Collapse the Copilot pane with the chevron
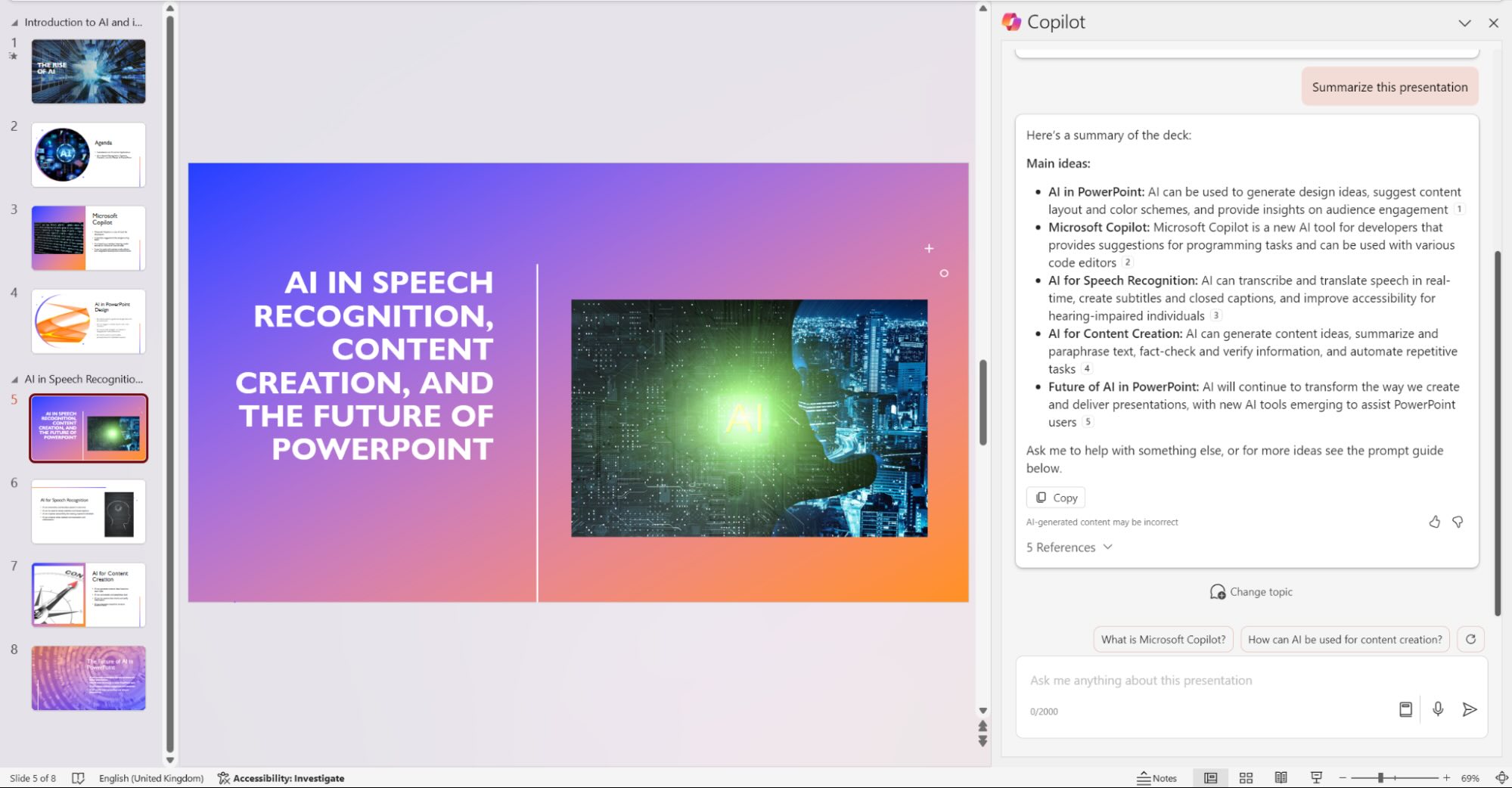Viewport: 1512px width, 788px height. [1465, 23]
